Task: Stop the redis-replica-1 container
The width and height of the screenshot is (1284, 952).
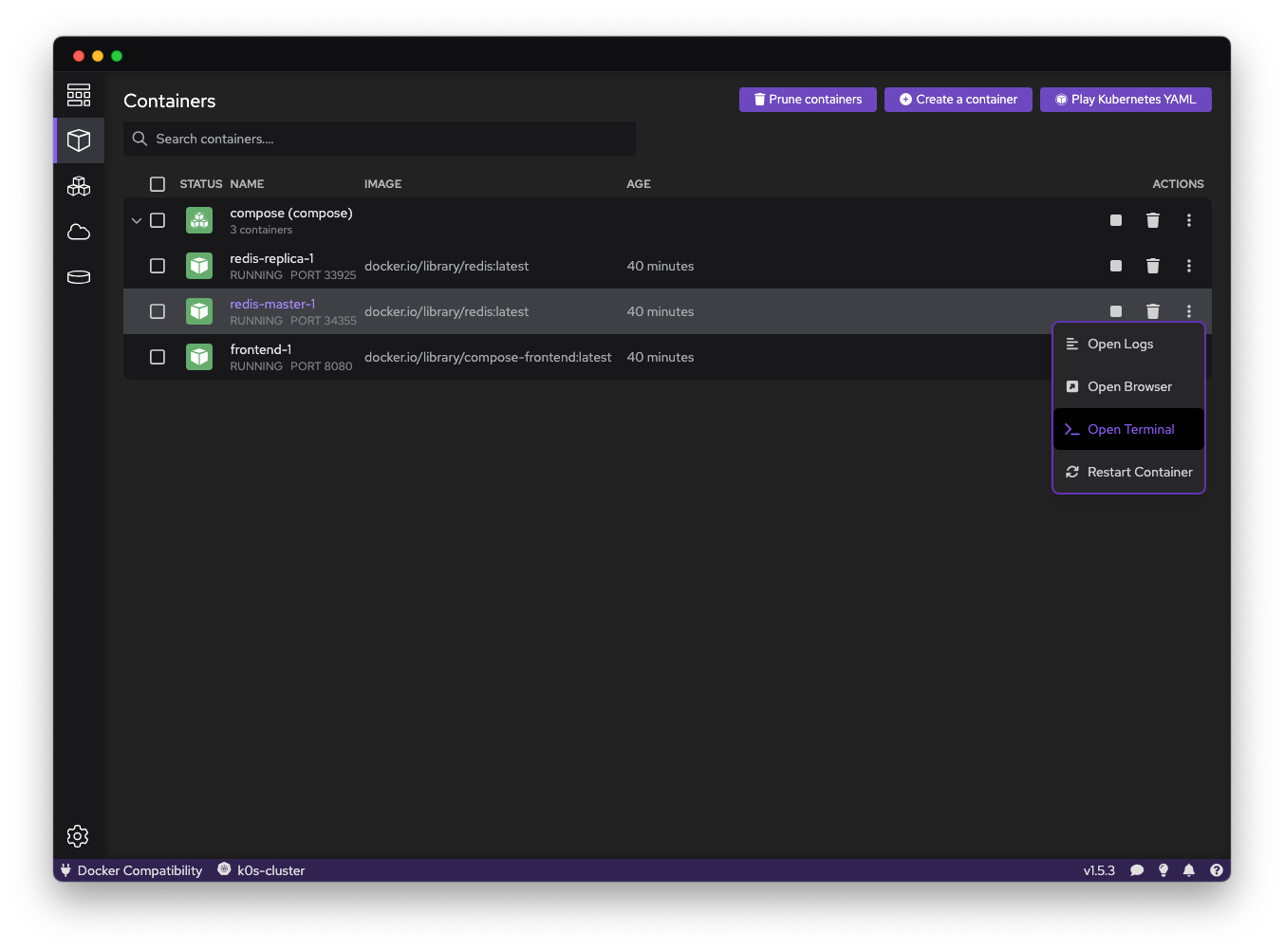Action: (x=1116, y=266)
